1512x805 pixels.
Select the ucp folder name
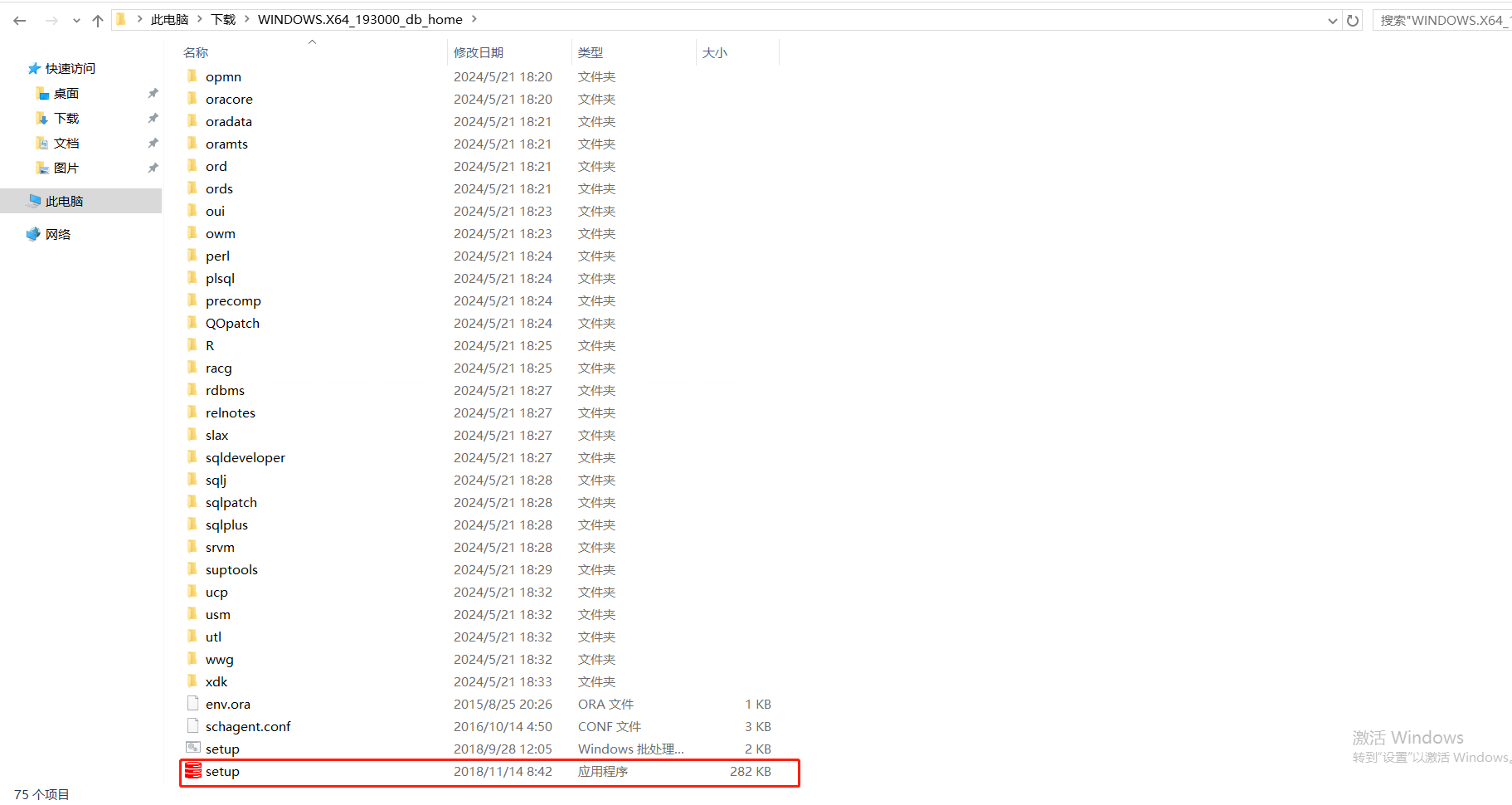[x=216, y=592]
